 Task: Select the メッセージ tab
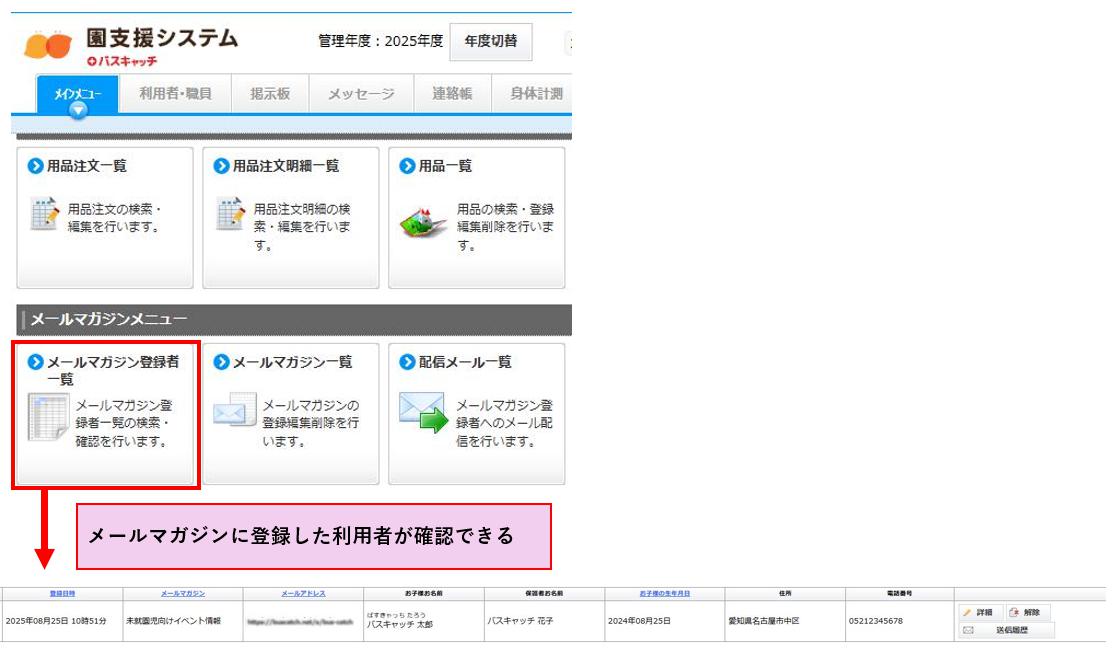coord(361,94)
